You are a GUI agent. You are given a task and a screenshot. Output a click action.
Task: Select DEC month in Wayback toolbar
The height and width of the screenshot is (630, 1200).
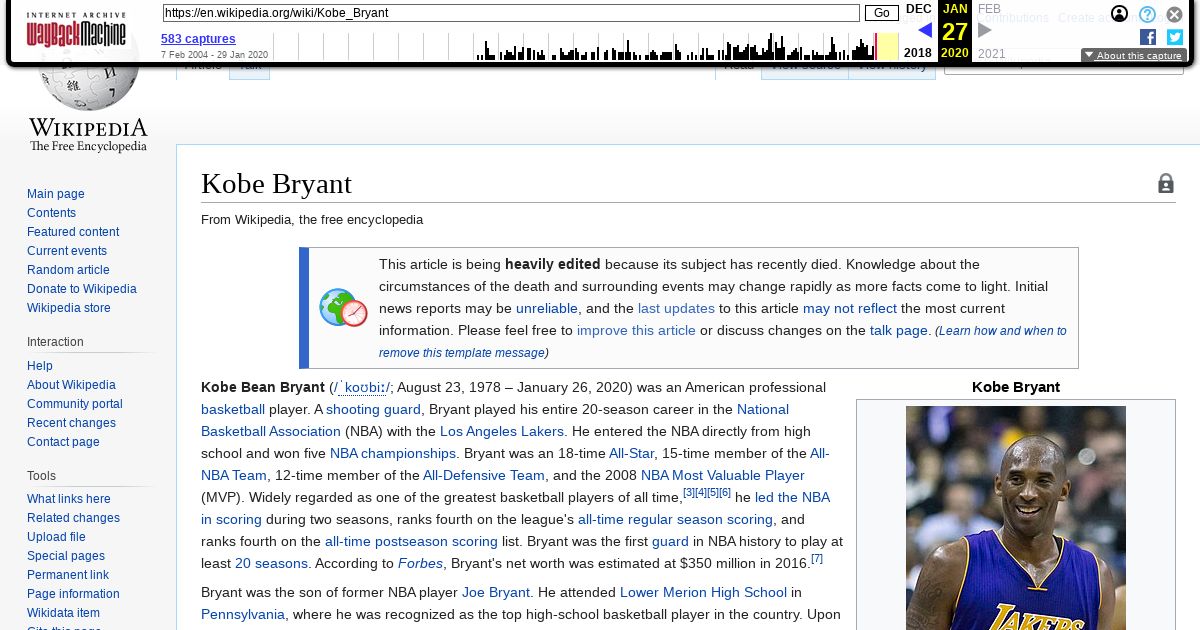[x=918, y=9]
